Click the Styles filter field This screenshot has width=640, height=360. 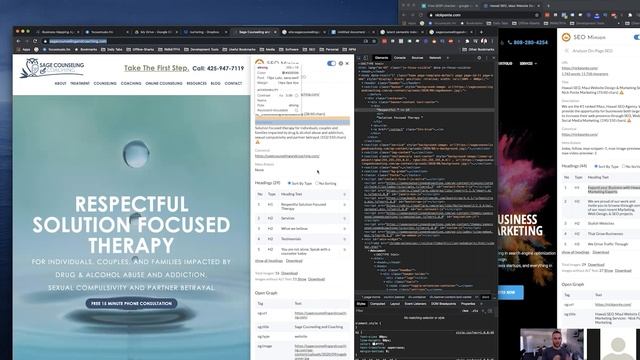coord(406,311)
